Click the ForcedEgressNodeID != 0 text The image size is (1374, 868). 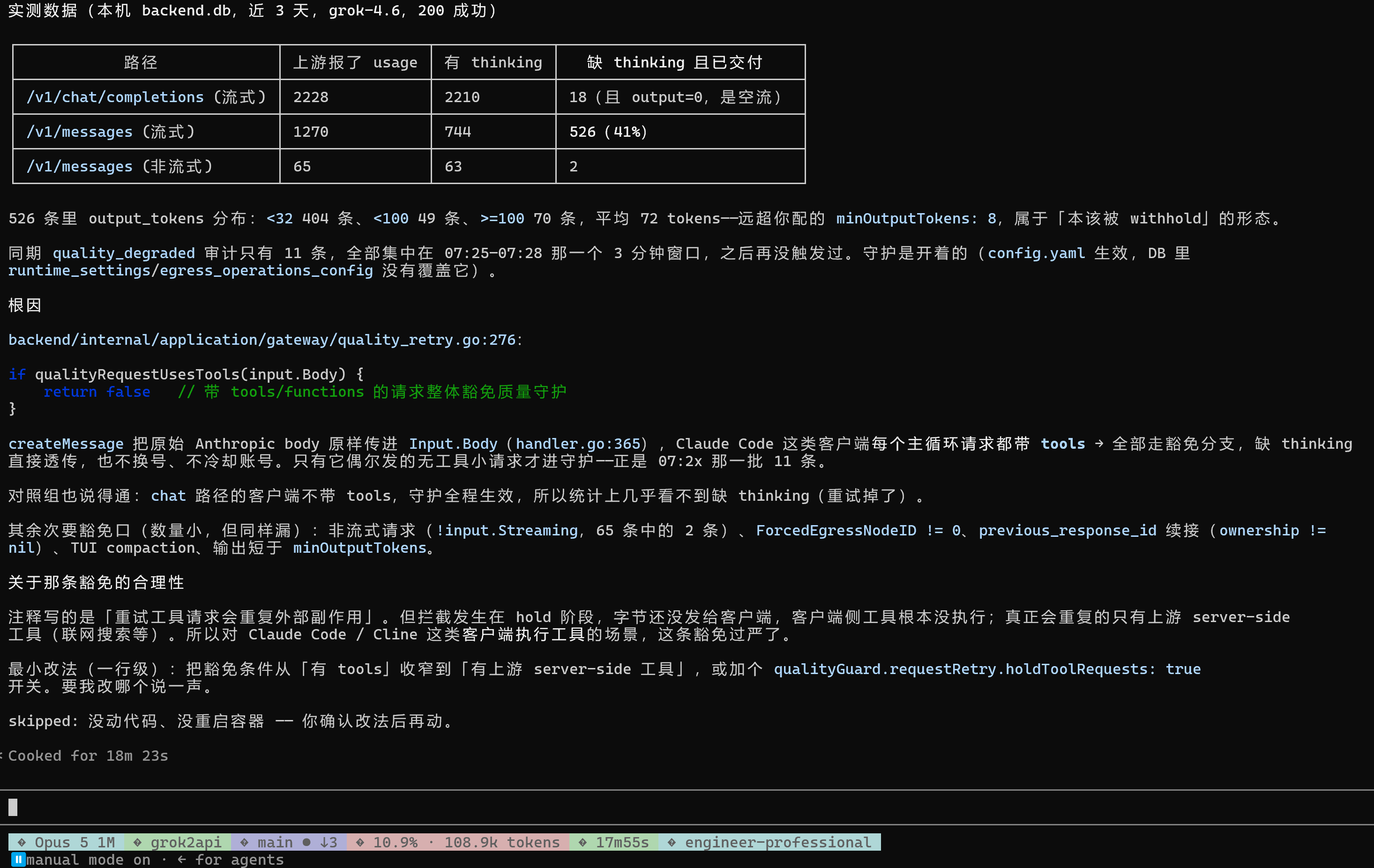(858, 530)
